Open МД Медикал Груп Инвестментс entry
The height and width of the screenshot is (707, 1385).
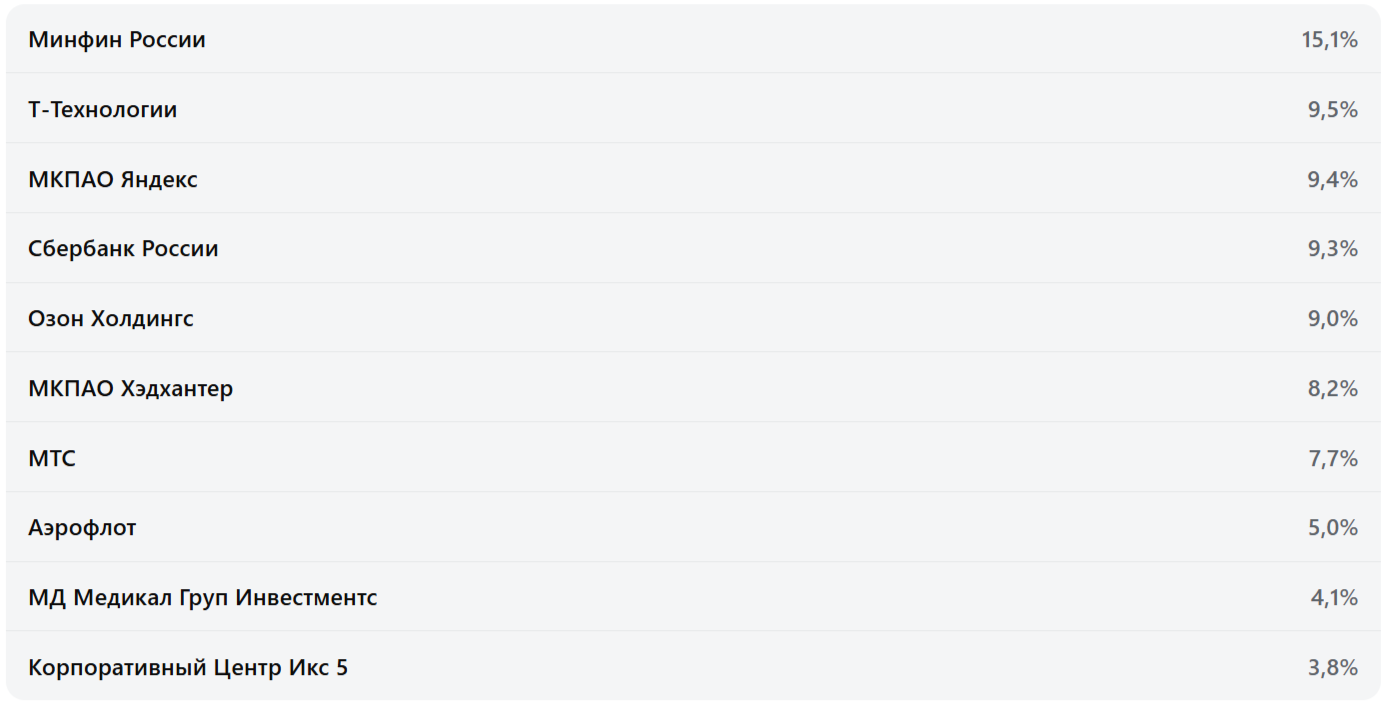tap(203, 598)
